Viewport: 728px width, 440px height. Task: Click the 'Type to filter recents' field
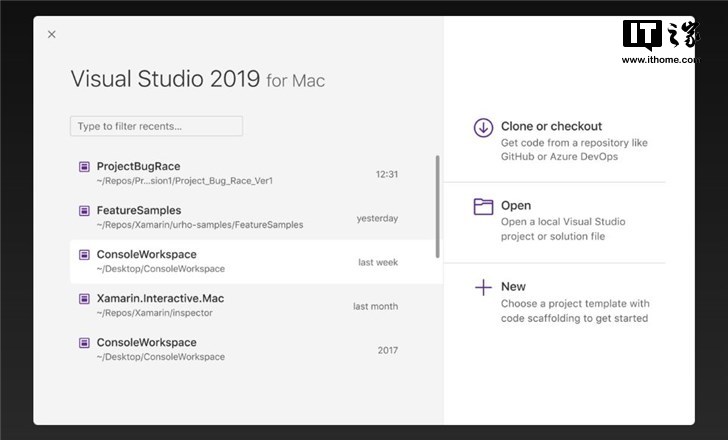coord(156,126)
